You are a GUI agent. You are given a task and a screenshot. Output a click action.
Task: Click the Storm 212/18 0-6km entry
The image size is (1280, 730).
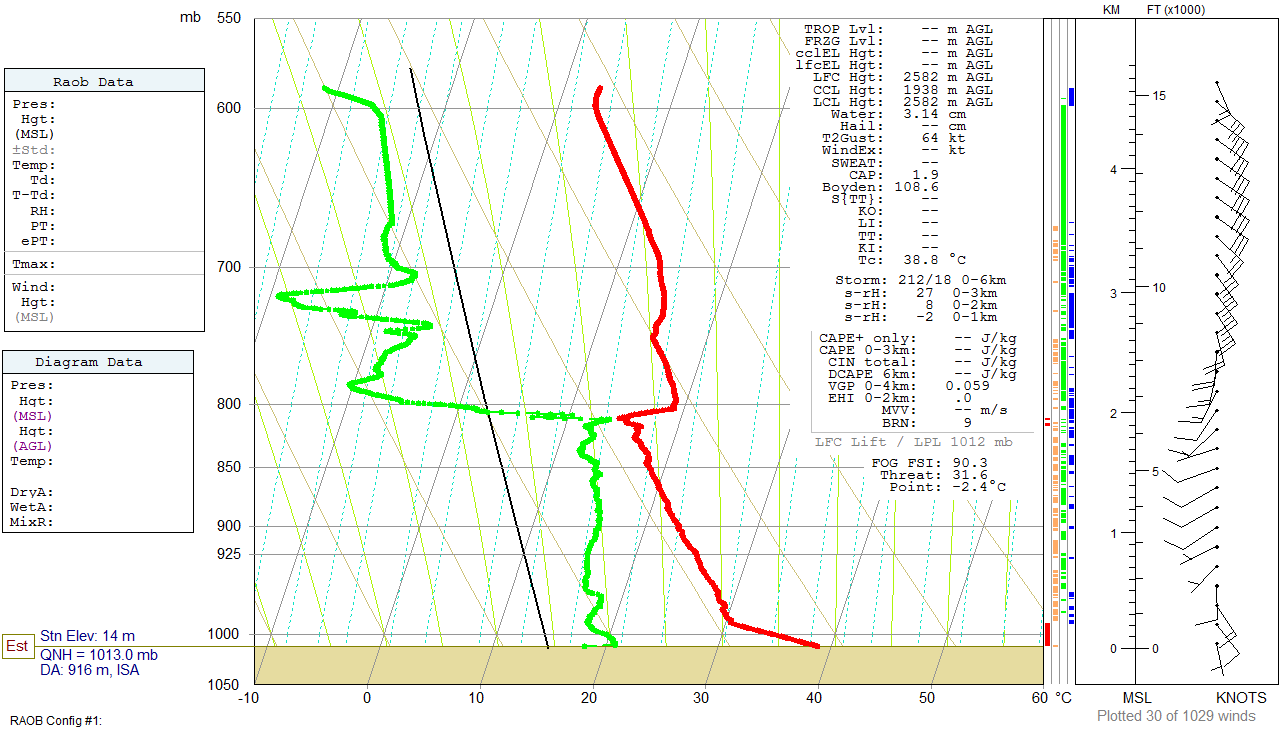tap(920, 280)
